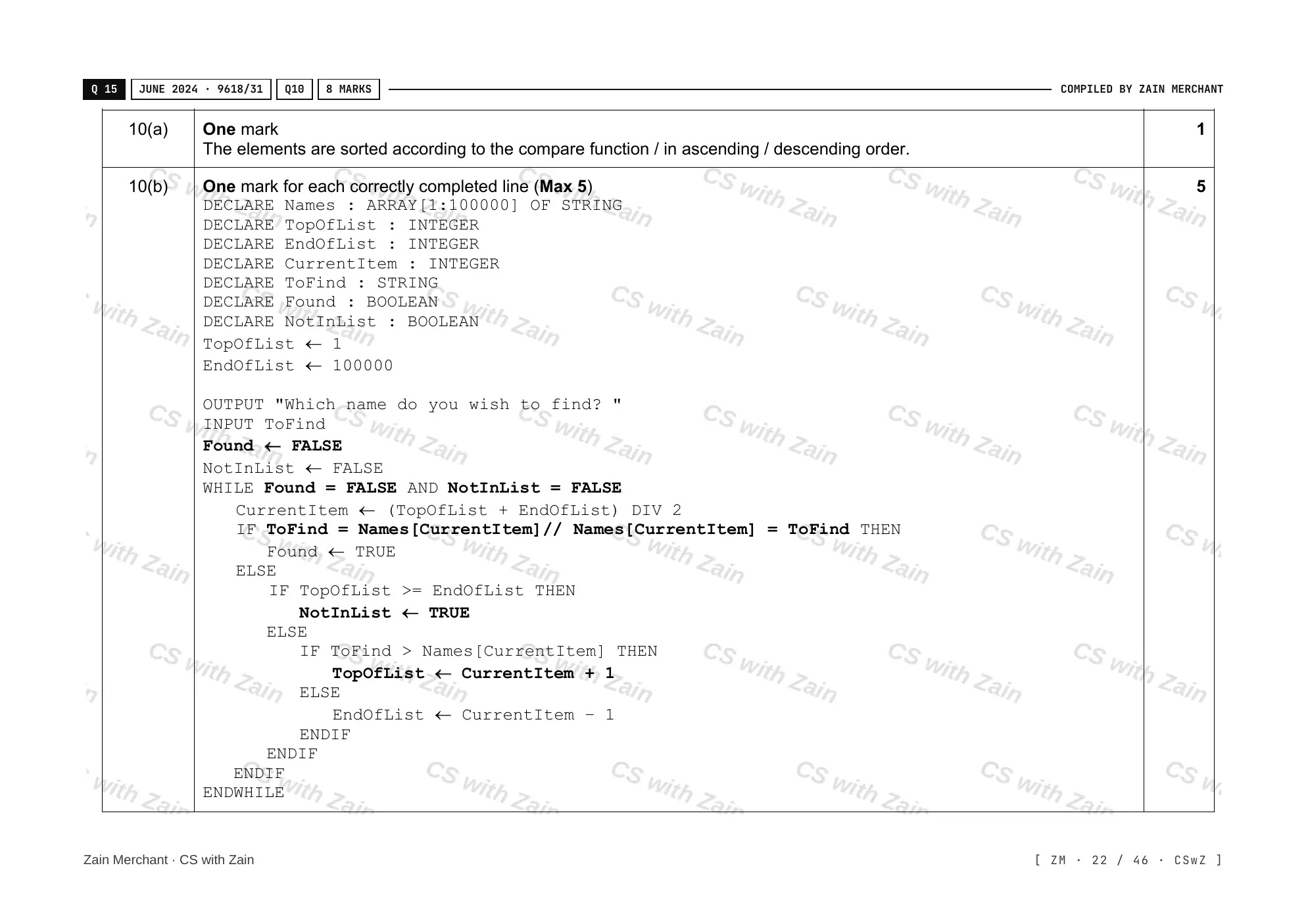Click the bold NotInList ← TRUE line
This screenshot has height=924, width=1308.
click(384, 613)
